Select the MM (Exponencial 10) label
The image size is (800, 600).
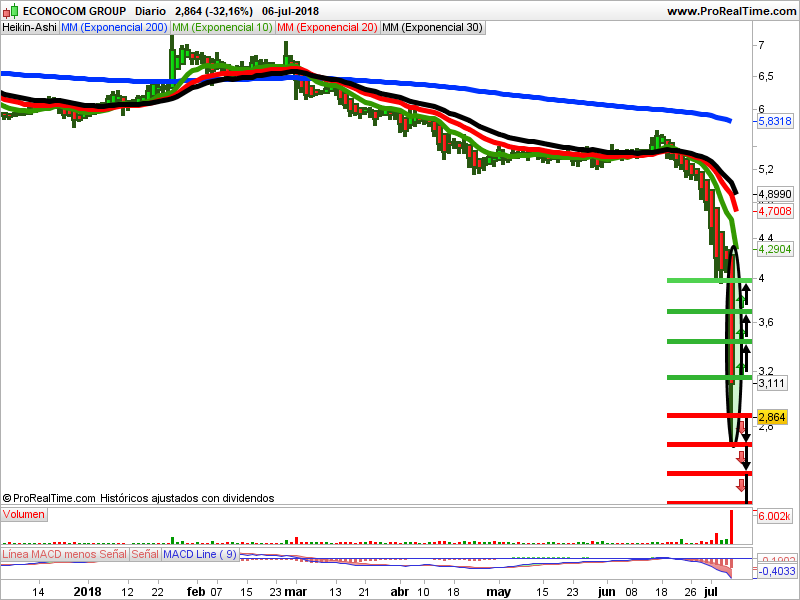[222, 28]
